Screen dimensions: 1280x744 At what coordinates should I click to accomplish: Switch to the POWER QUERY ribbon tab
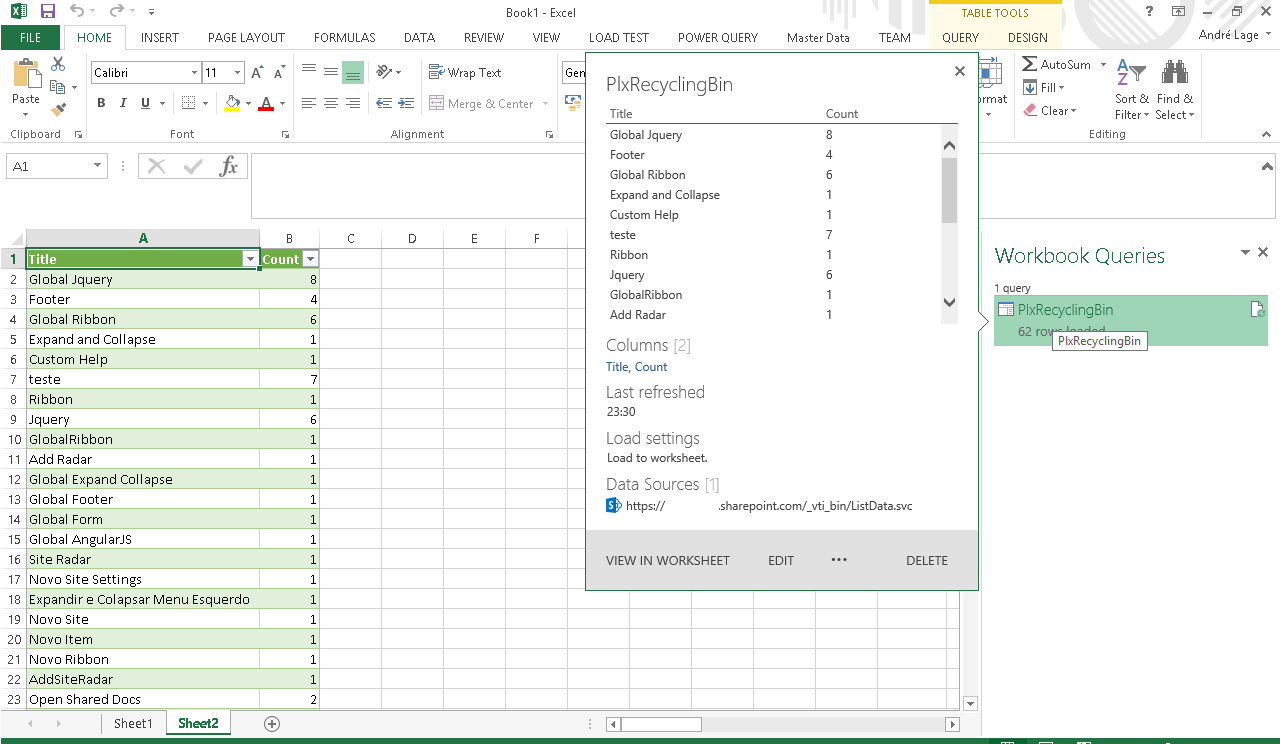point(718,38)
